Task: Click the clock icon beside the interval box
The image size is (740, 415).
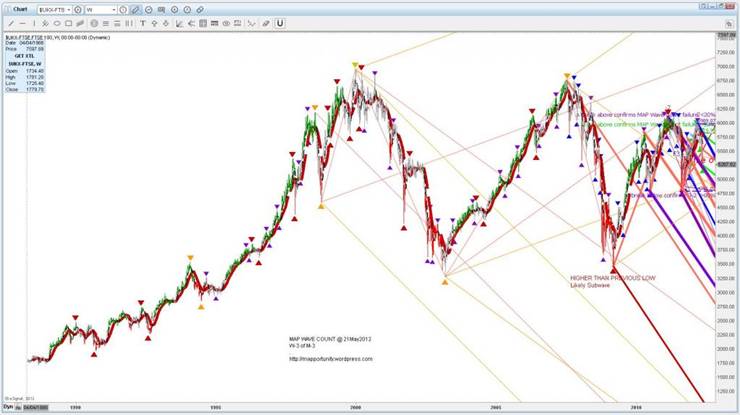Action: pyautogui.click(x=123, y=9)
